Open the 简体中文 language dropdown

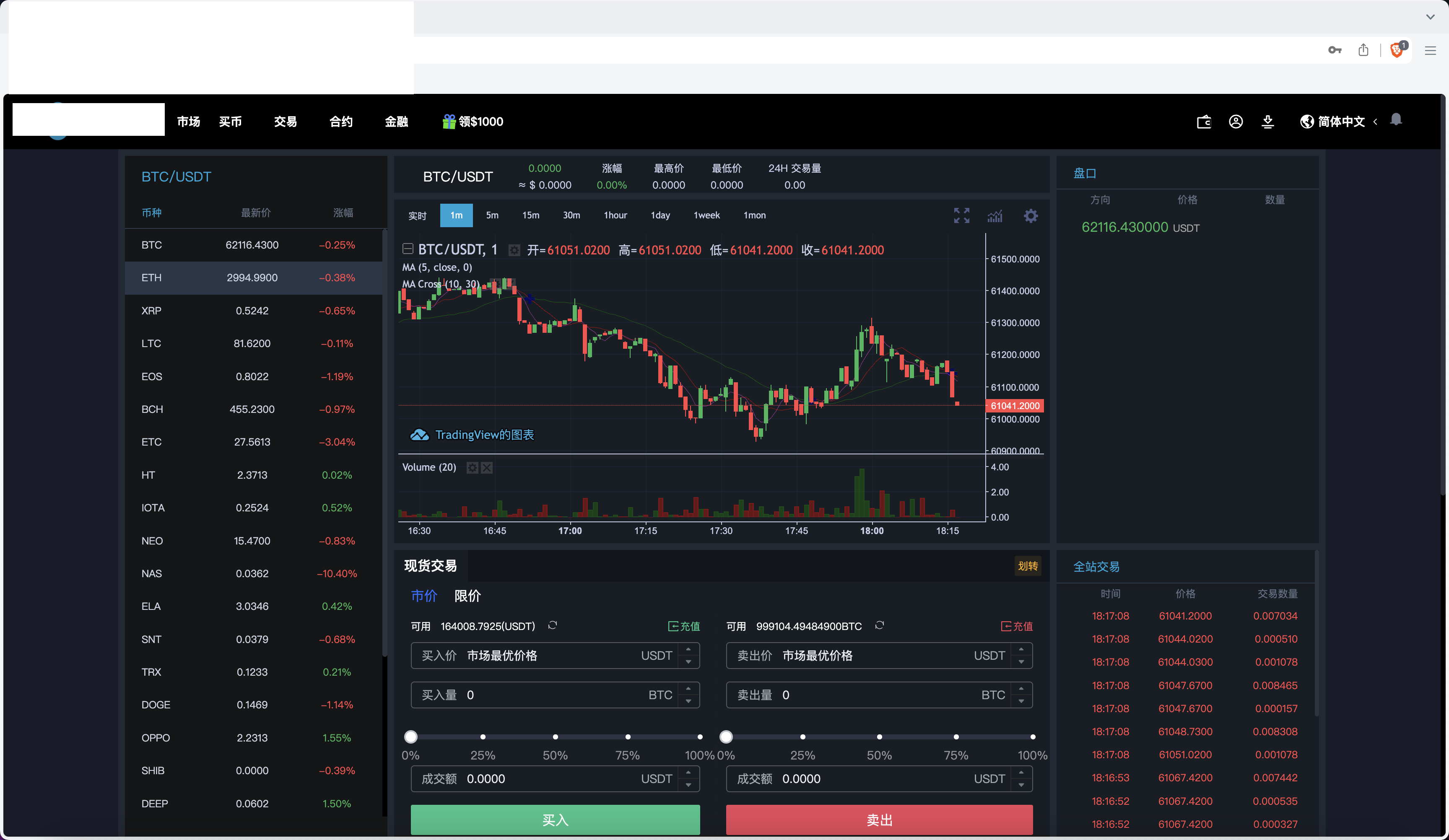[1341, 122]
